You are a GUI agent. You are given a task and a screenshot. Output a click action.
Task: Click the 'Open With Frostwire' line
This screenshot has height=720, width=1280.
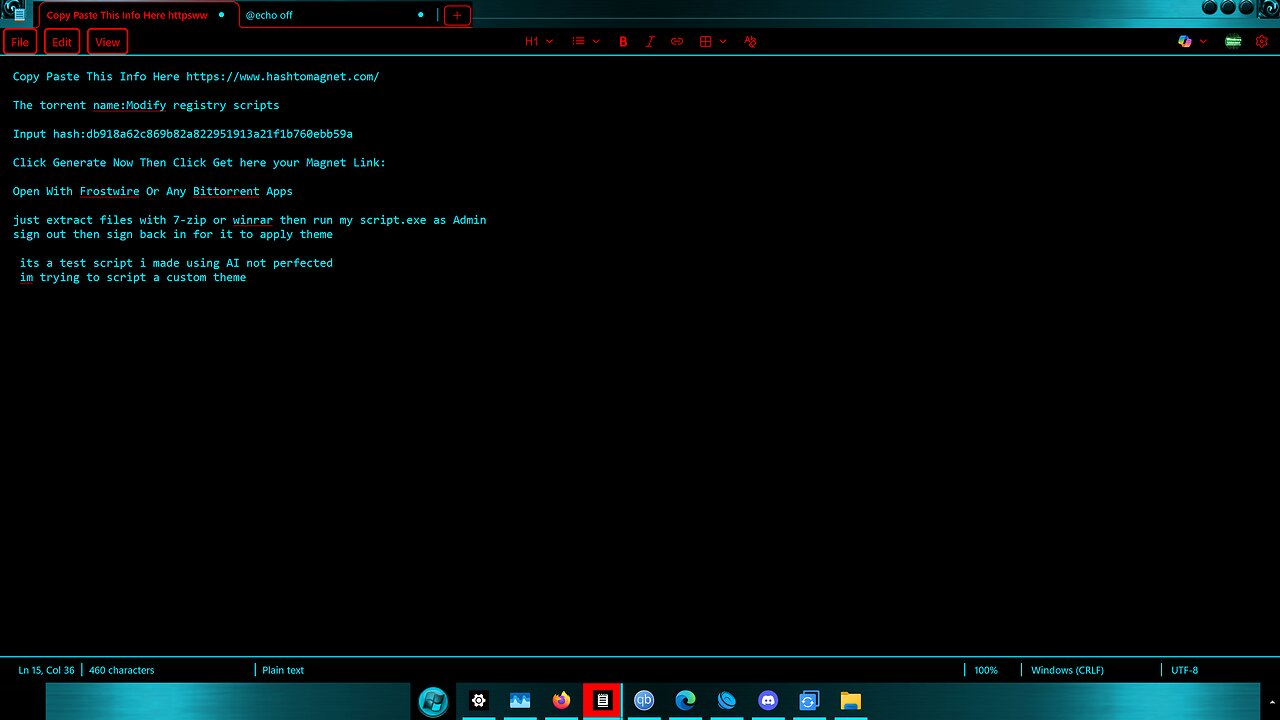click(153, 191)
